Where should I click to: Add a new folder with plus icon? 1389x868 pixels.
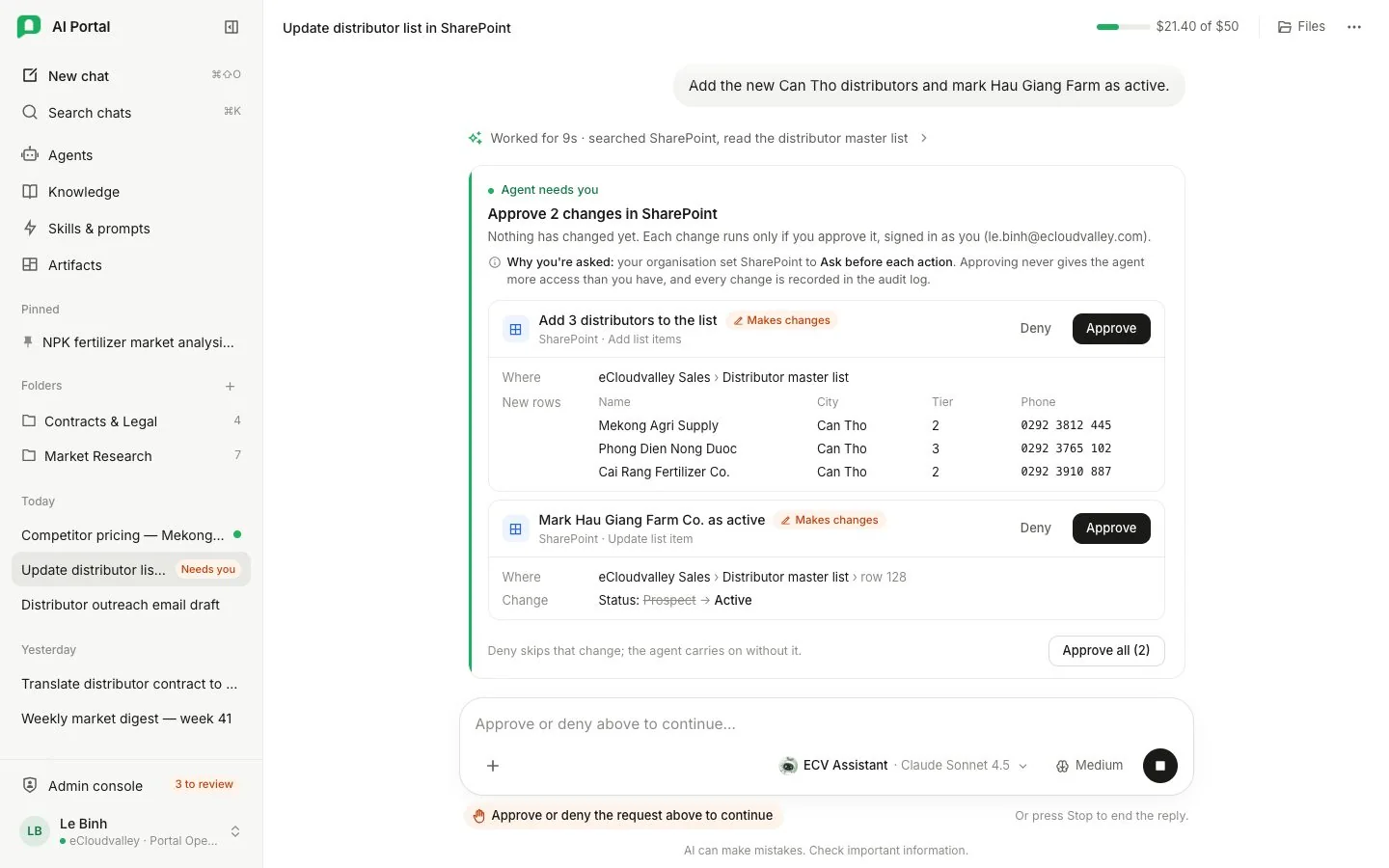231,386
